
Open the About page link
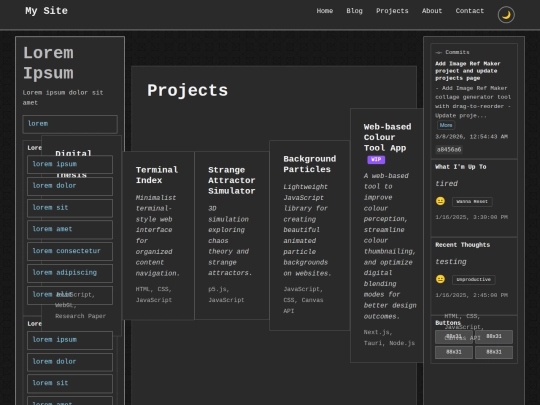[x=432, y=11]
